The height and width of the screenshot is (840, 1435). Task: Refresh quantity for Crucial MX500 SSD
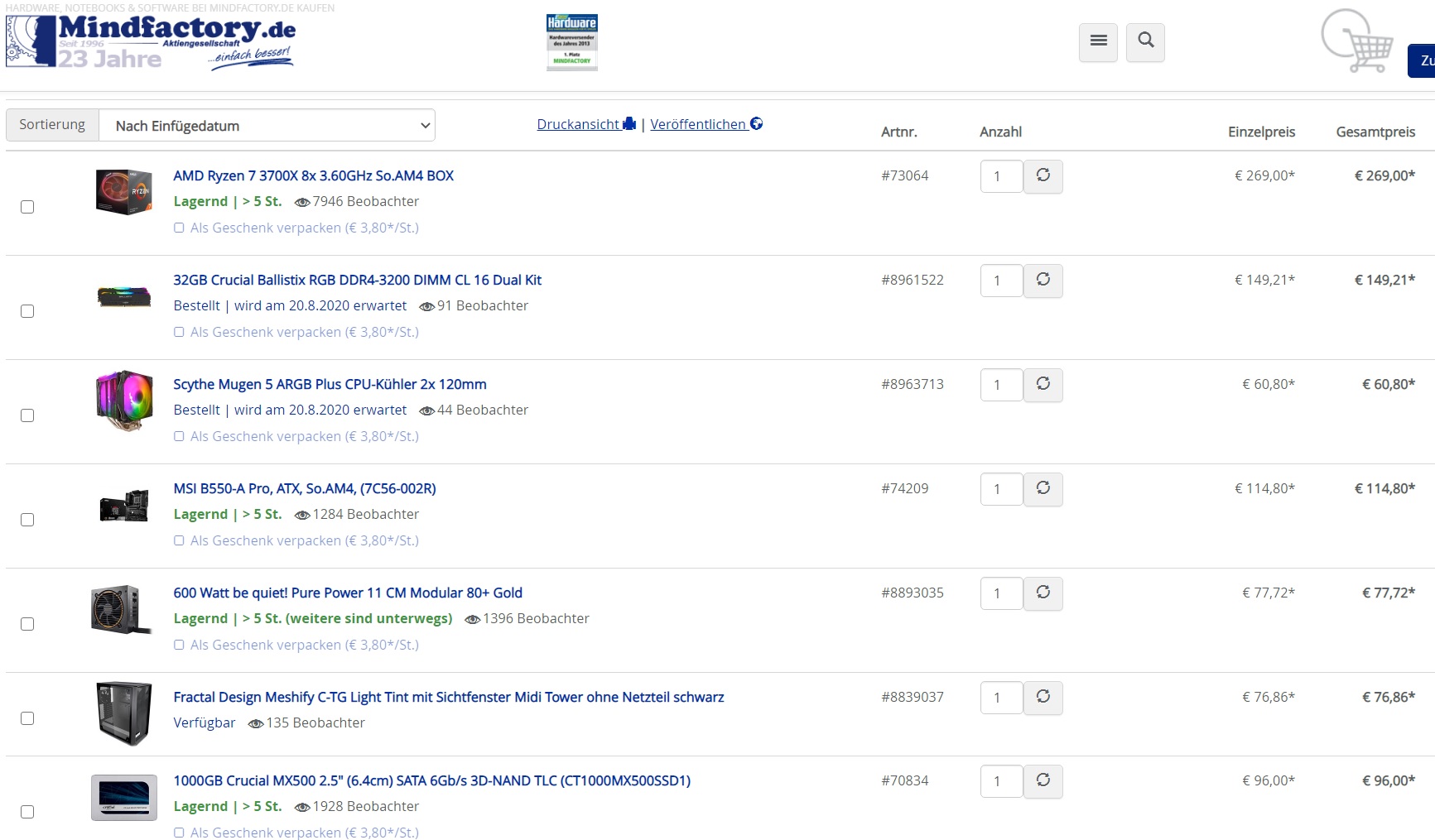coord(1043,781)
